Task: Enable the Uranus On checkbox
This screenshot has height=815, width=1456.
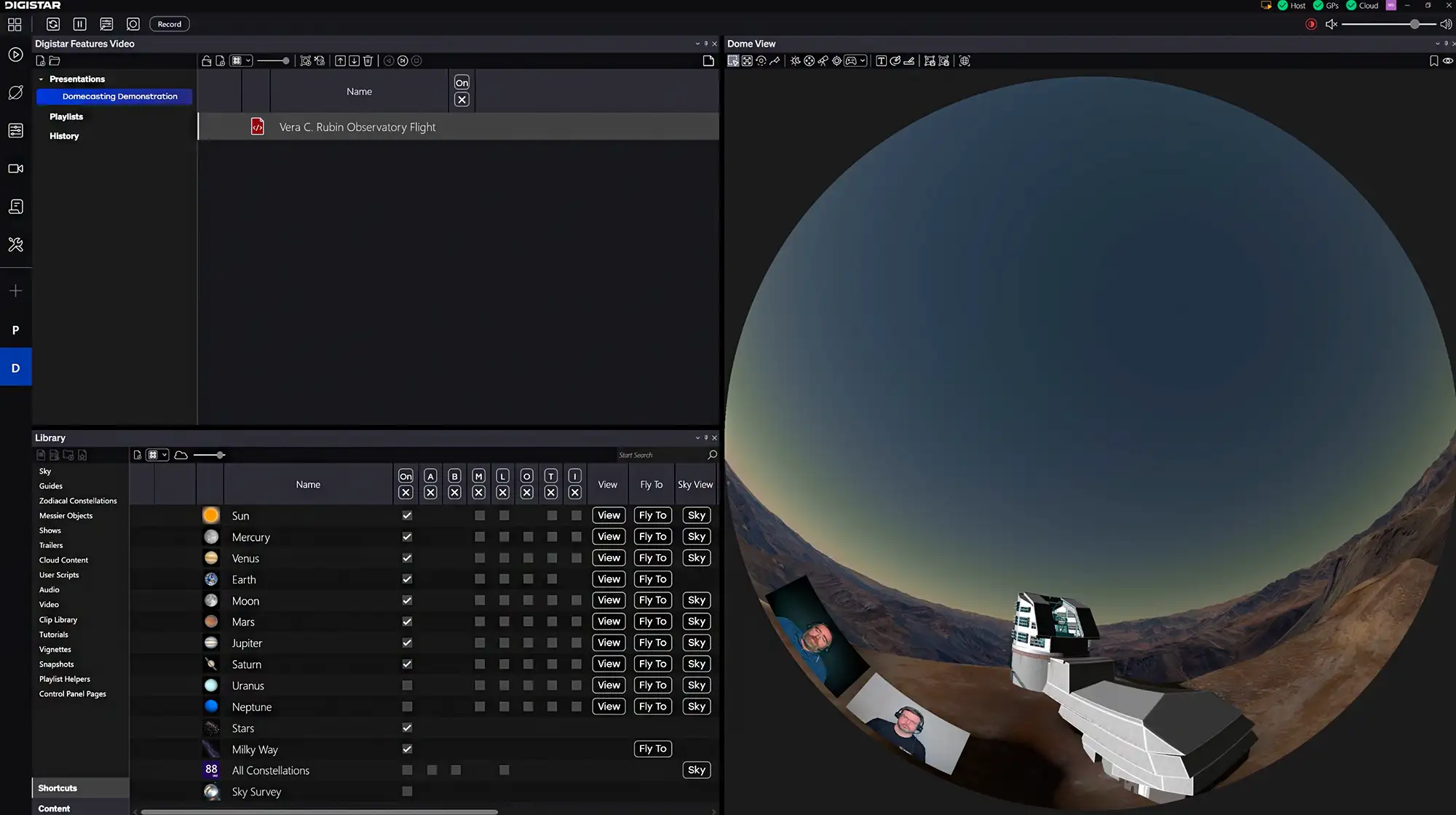Action: pos(407,685)
